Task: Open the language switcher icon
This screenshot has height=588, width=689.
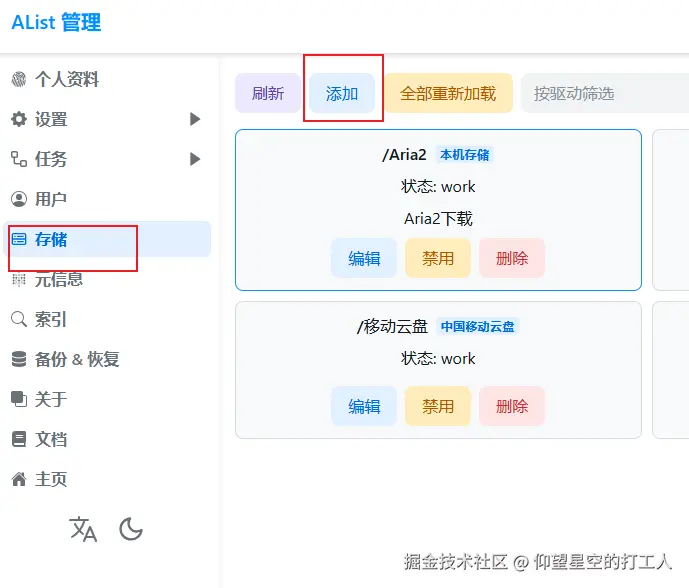Action: [83, 529]
